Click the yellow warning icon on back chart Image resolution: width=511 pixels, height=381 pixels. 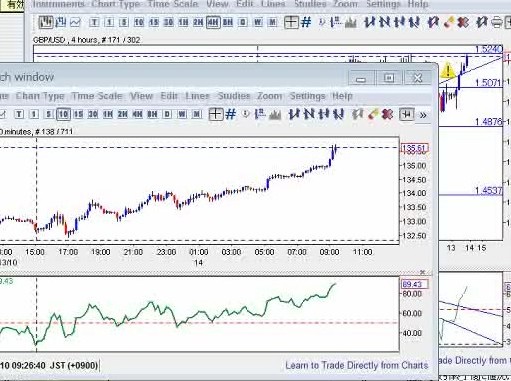[x=448, y=71]
